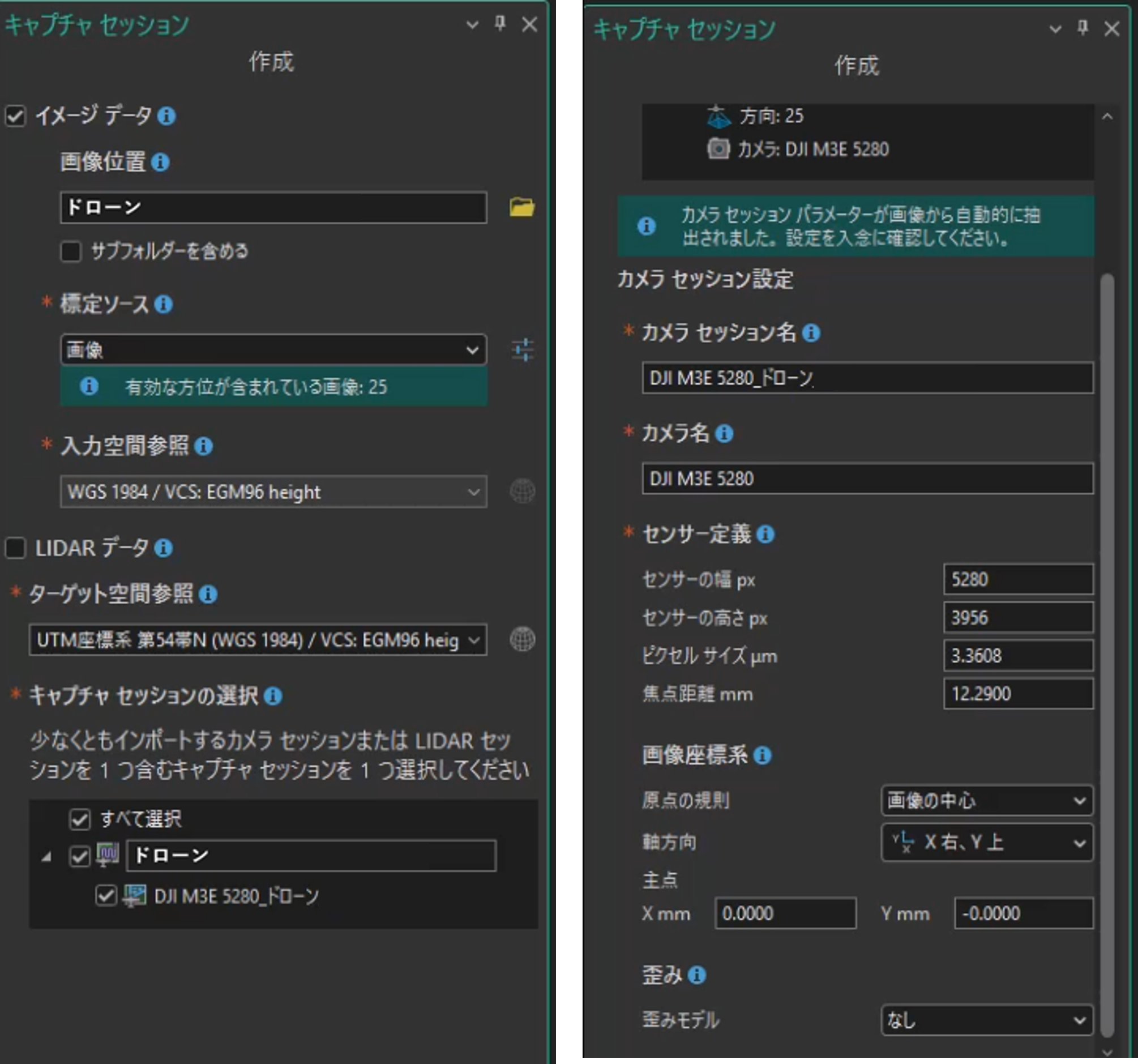
Task: Click the info icon next to LIDAR データ
Action: tap(164, 548)
